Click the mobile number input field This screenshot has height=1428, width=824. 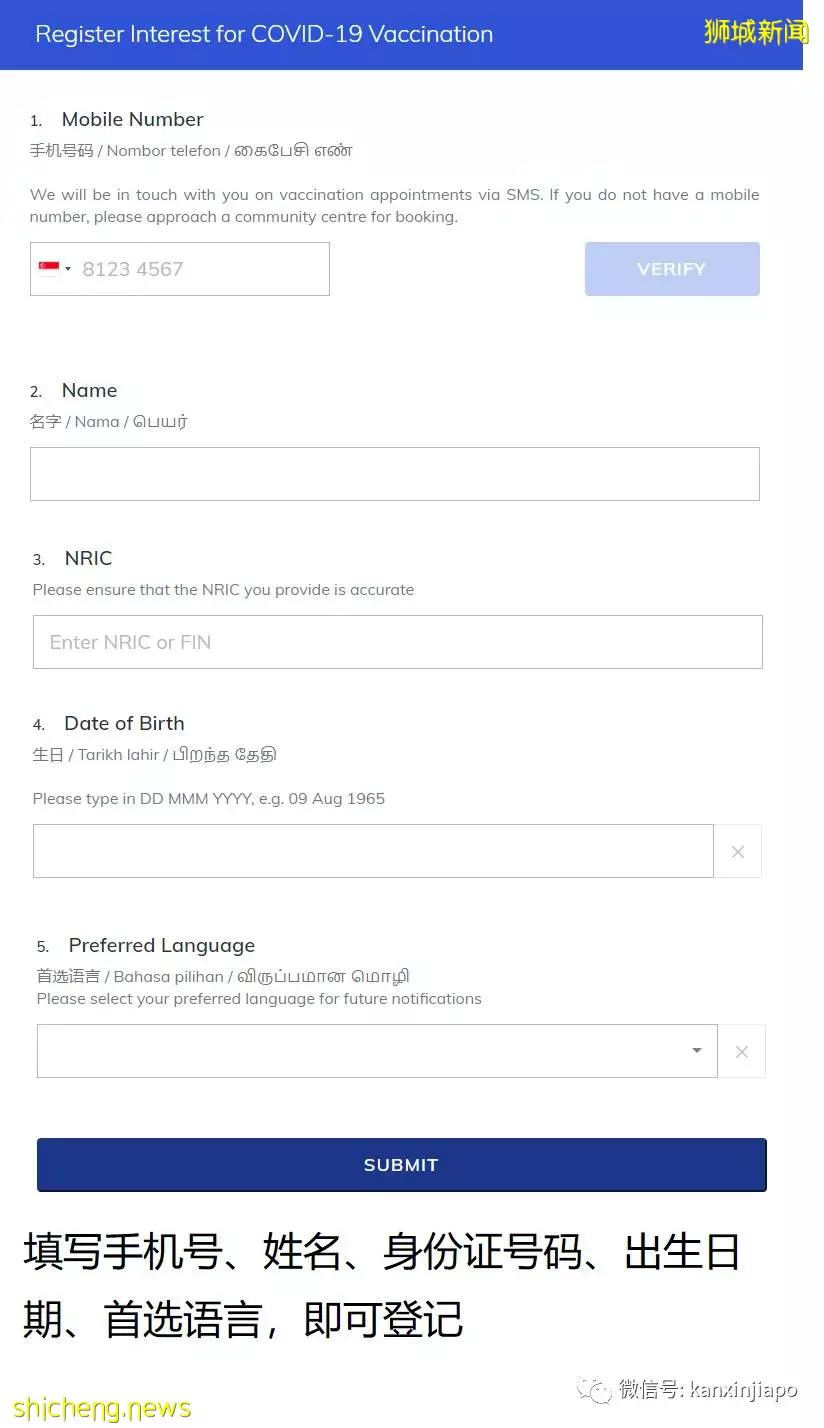pos(180,269)
